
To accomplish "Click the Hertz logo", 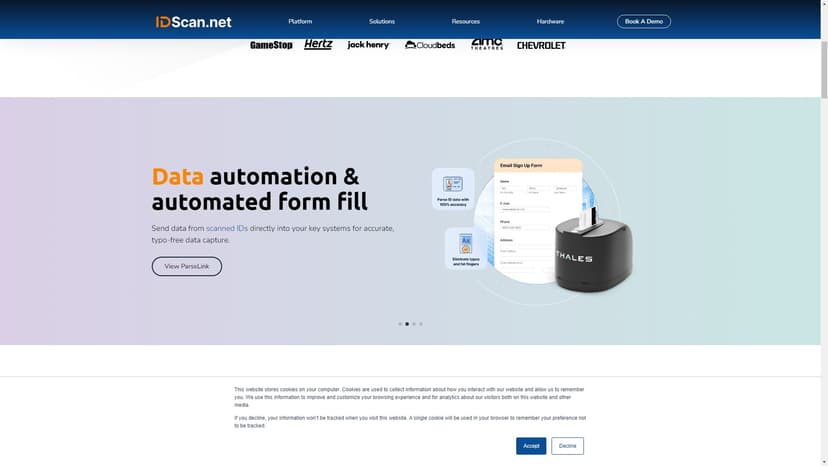I will tap(318, 44).
